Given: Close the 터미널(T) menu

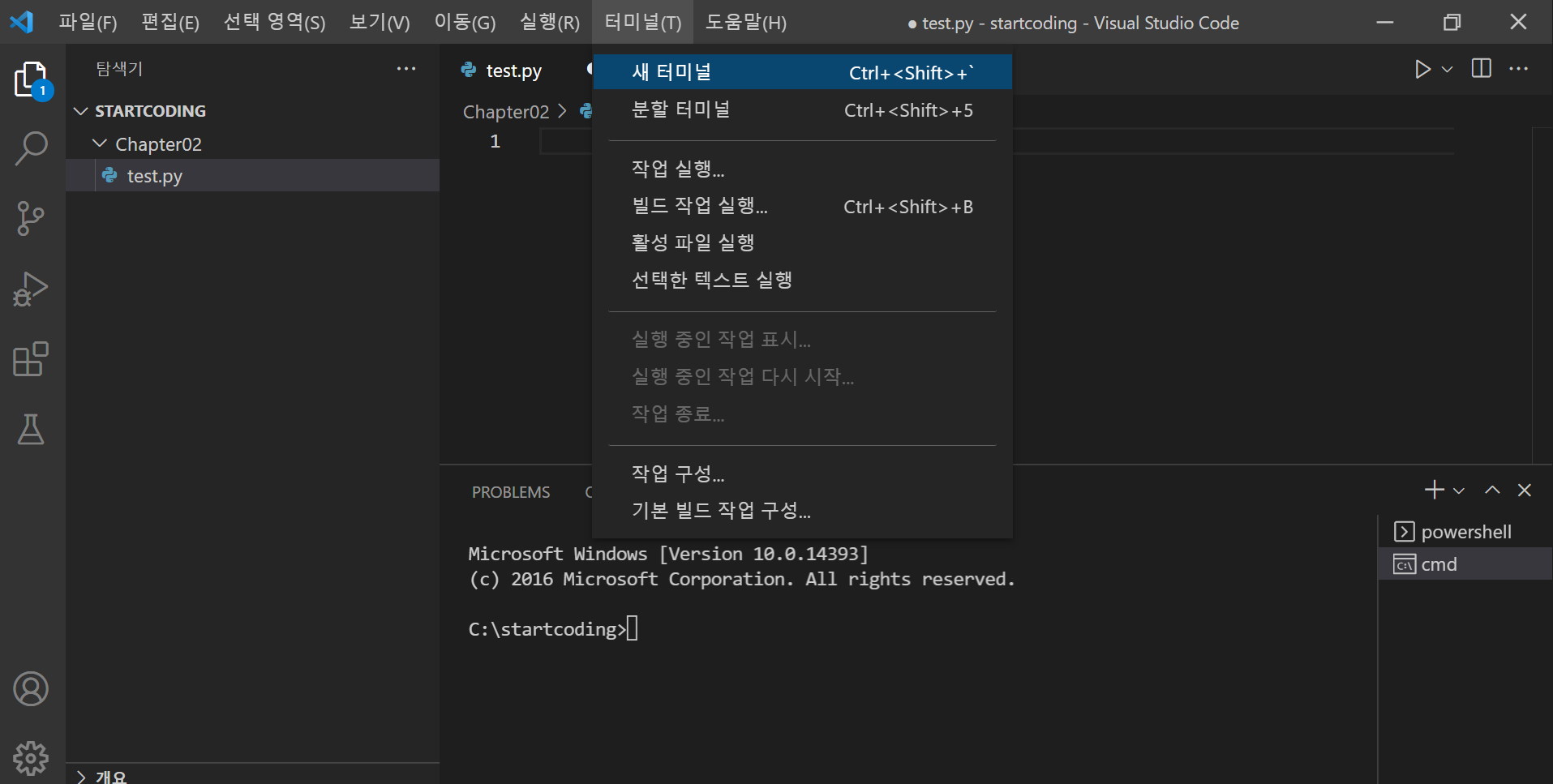Looking at the screenshot, I should click(642, 22).
